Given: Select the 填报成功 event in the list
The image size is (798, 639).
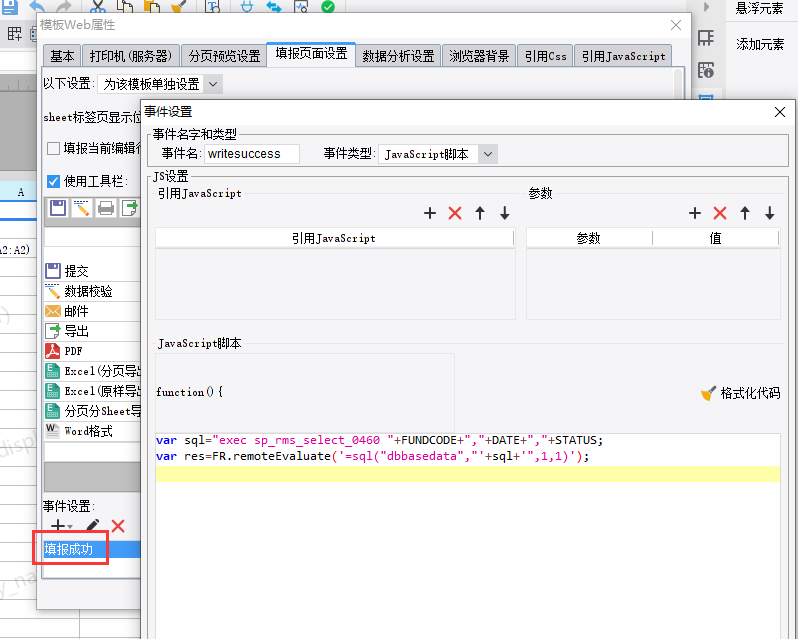Looking at the screenshot, I should coord(92,549).
